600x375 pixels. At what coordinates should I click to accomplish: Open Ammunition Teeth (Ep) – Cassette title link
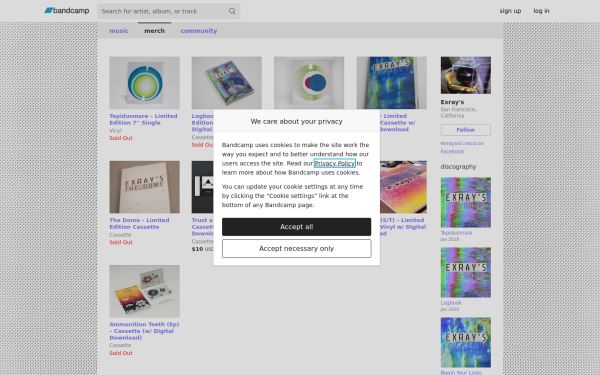[x=144, y=331]
